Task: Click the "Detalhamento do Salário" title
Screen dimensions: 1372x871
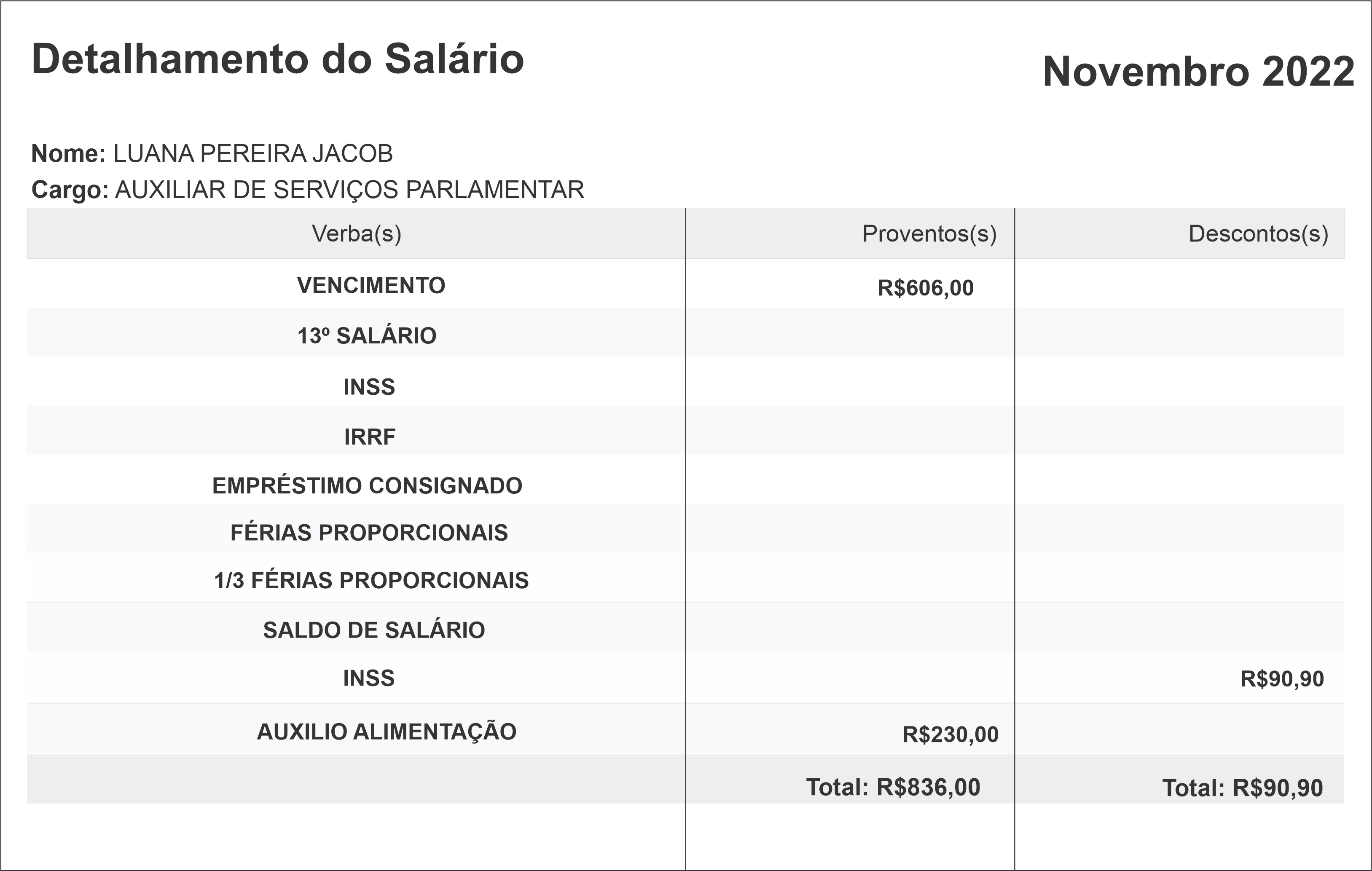Action: coord(277,59)
